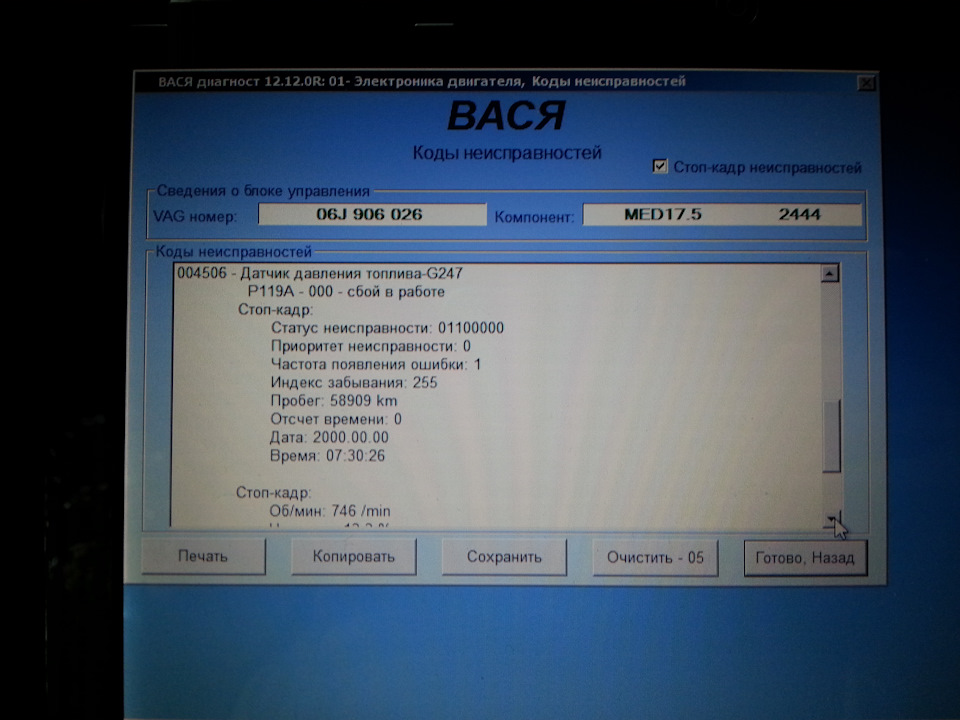This screenshot has height=720, width=960.
Task: Click the Пробег: 58909 km line
Action: point(333,401)
